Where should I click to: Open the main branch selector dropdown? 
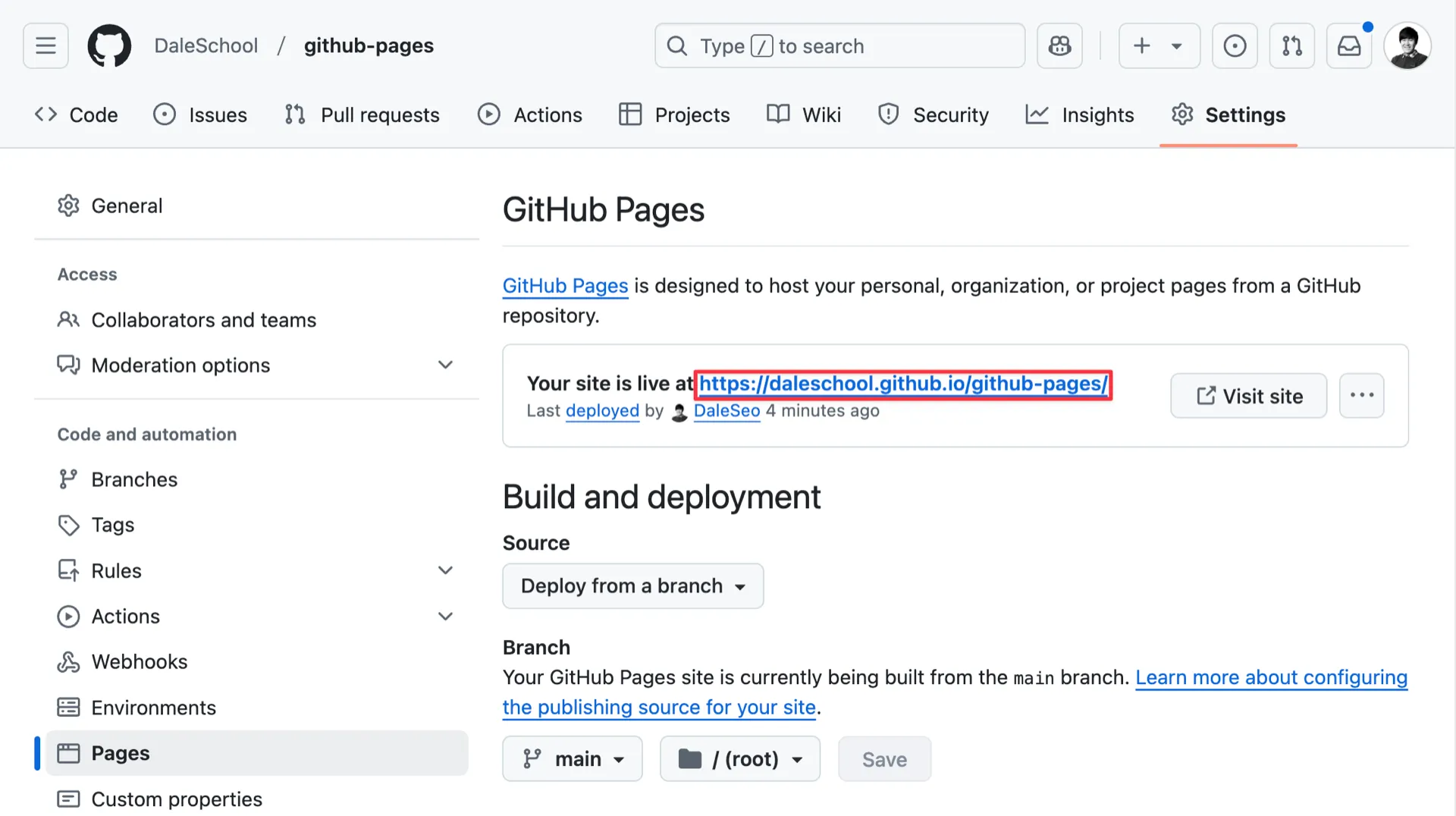click(x=573, y=758)
